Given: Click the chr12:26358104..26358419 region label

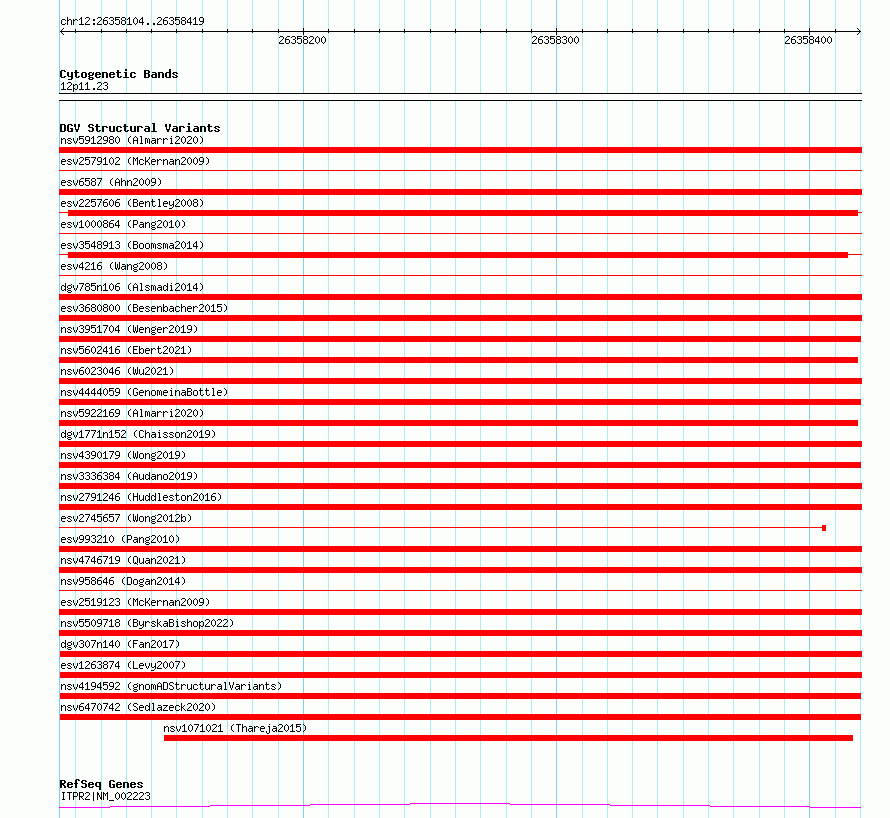Looking at the screenshot, I should (x=132, y=21).
